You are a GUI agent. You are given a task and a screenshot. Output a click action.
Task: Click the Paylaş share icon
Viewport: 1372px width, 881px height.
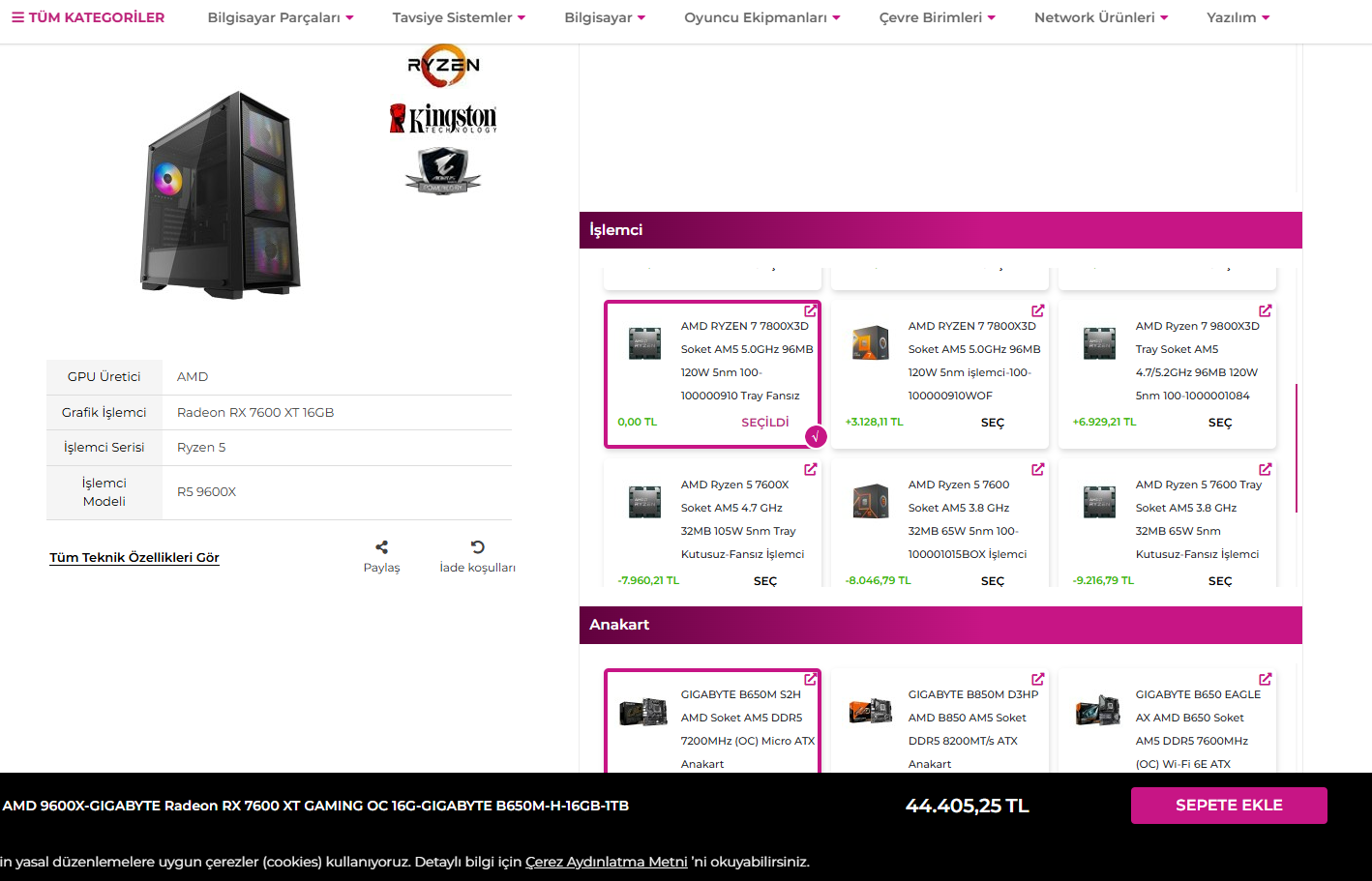point(381,547)
